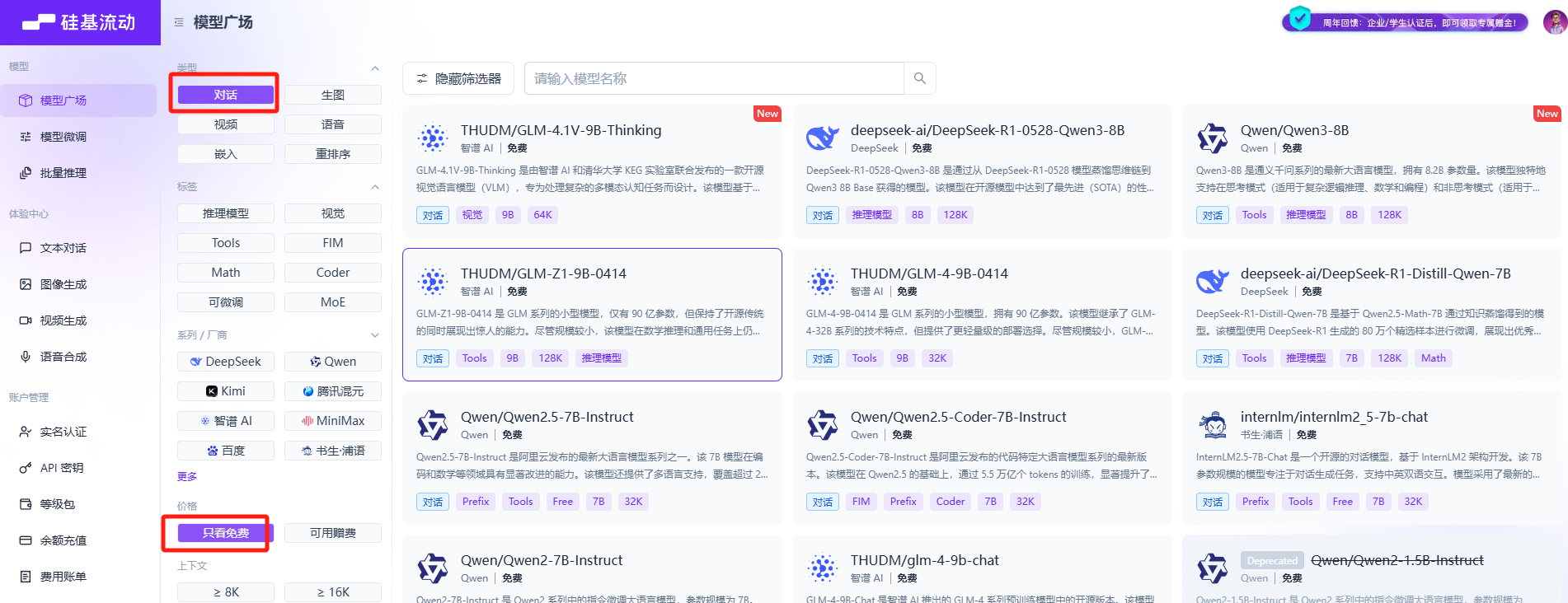Viewport: 1568px width, 603px height.
Task: Toggle the 重排序 type filter
Action: 333,154
